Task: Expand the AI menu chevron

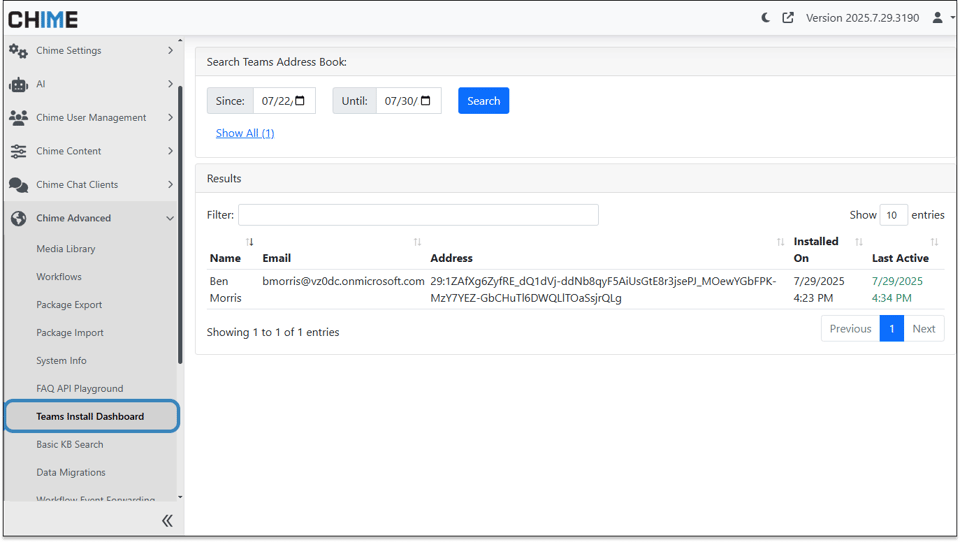Action: (x=170, y=84)
